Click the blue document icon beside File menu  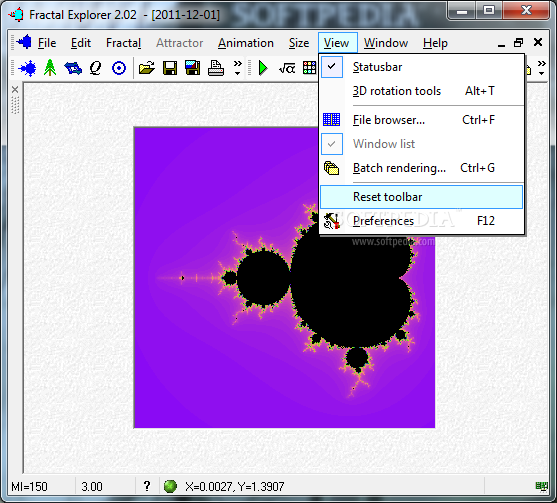[x=24, y=42]
